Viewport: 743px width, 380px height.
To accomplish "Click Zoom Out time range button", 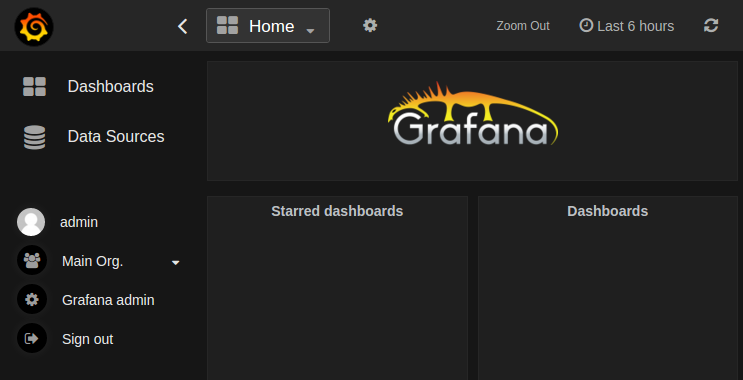I will pos(523,26).
